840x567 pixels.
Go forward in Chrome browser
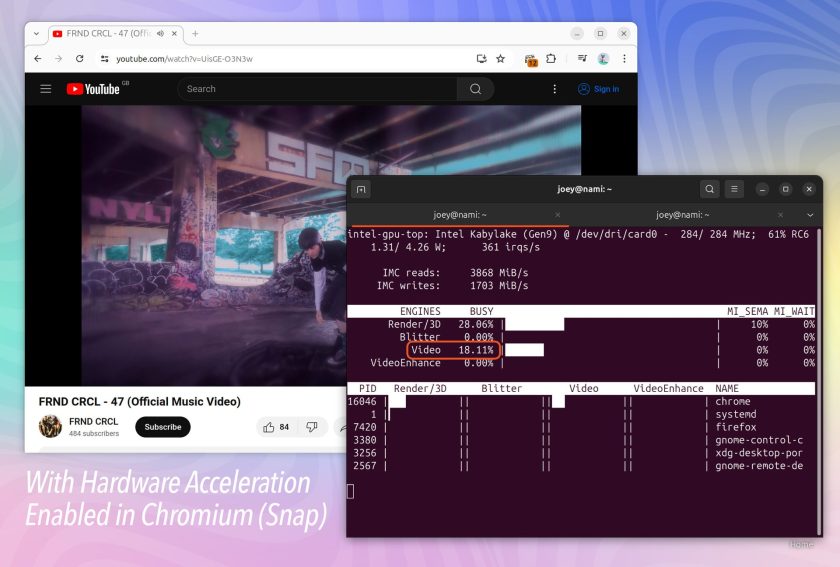tap(58, 59)
